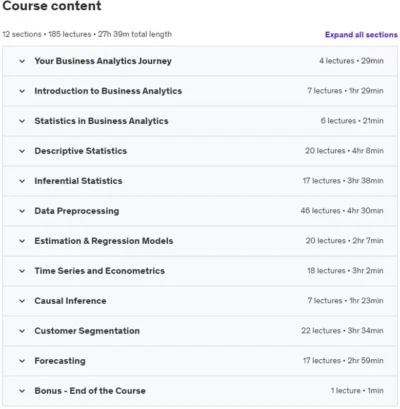Image resolution: width=400 pixels, height=409 pixels.
Task: Click the Forecasting section title
Action: [60, 361]
